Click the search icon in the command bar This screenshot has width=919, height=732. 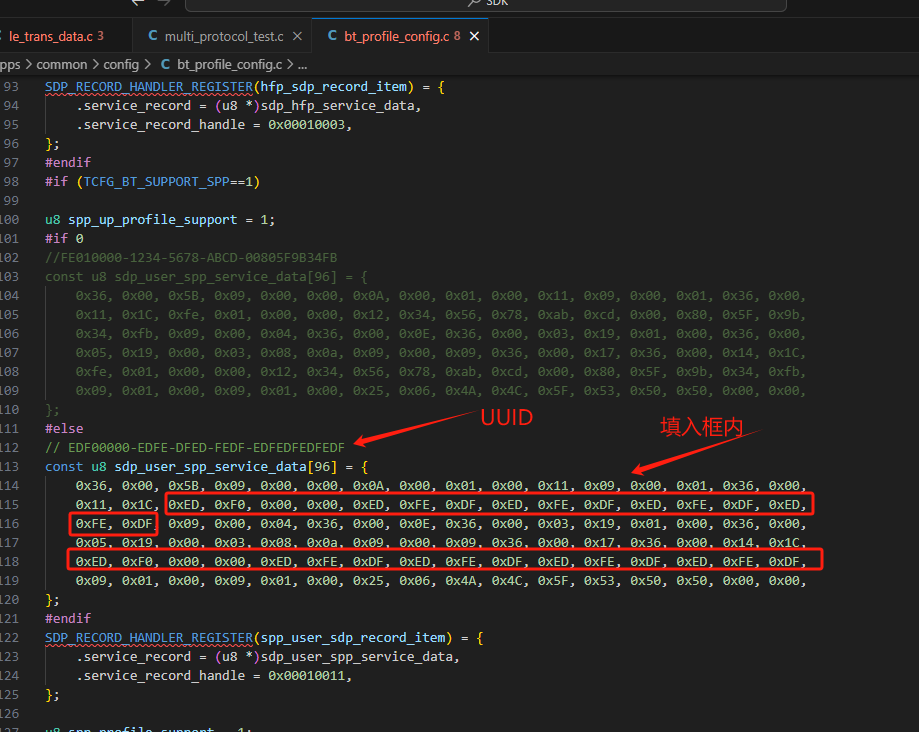474,3
